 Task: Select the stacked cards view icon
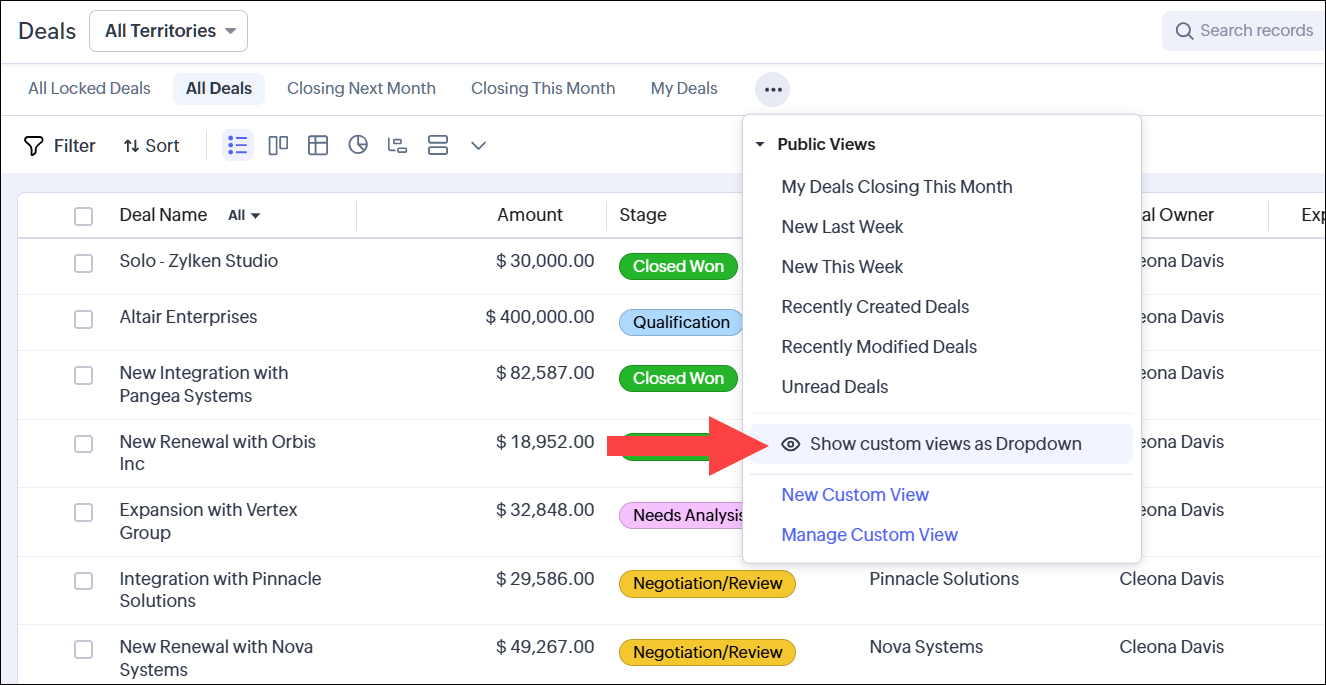[437, 145]
